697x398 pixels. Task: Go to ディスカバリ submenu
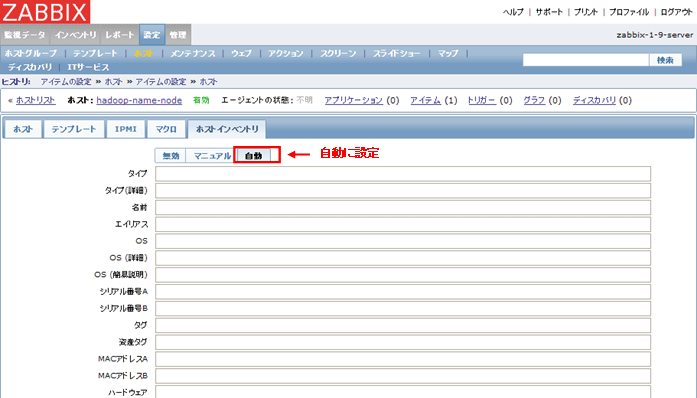coord(30,67)
